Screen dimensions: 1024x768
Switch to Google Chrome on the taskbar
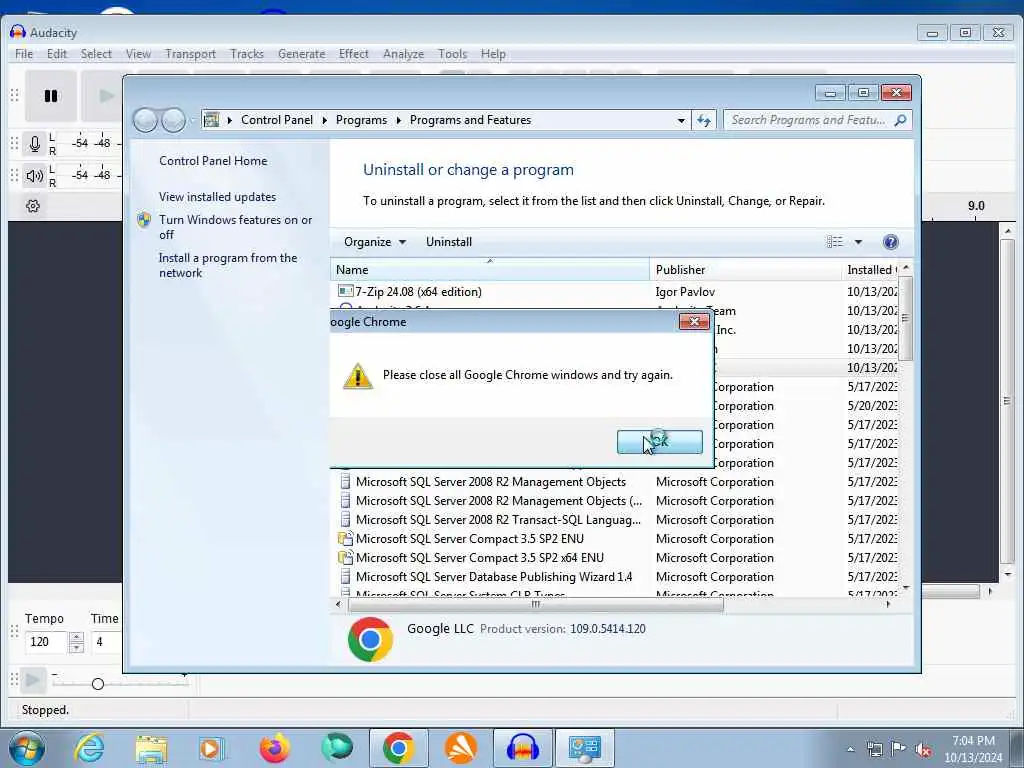(x=398, y=748)
